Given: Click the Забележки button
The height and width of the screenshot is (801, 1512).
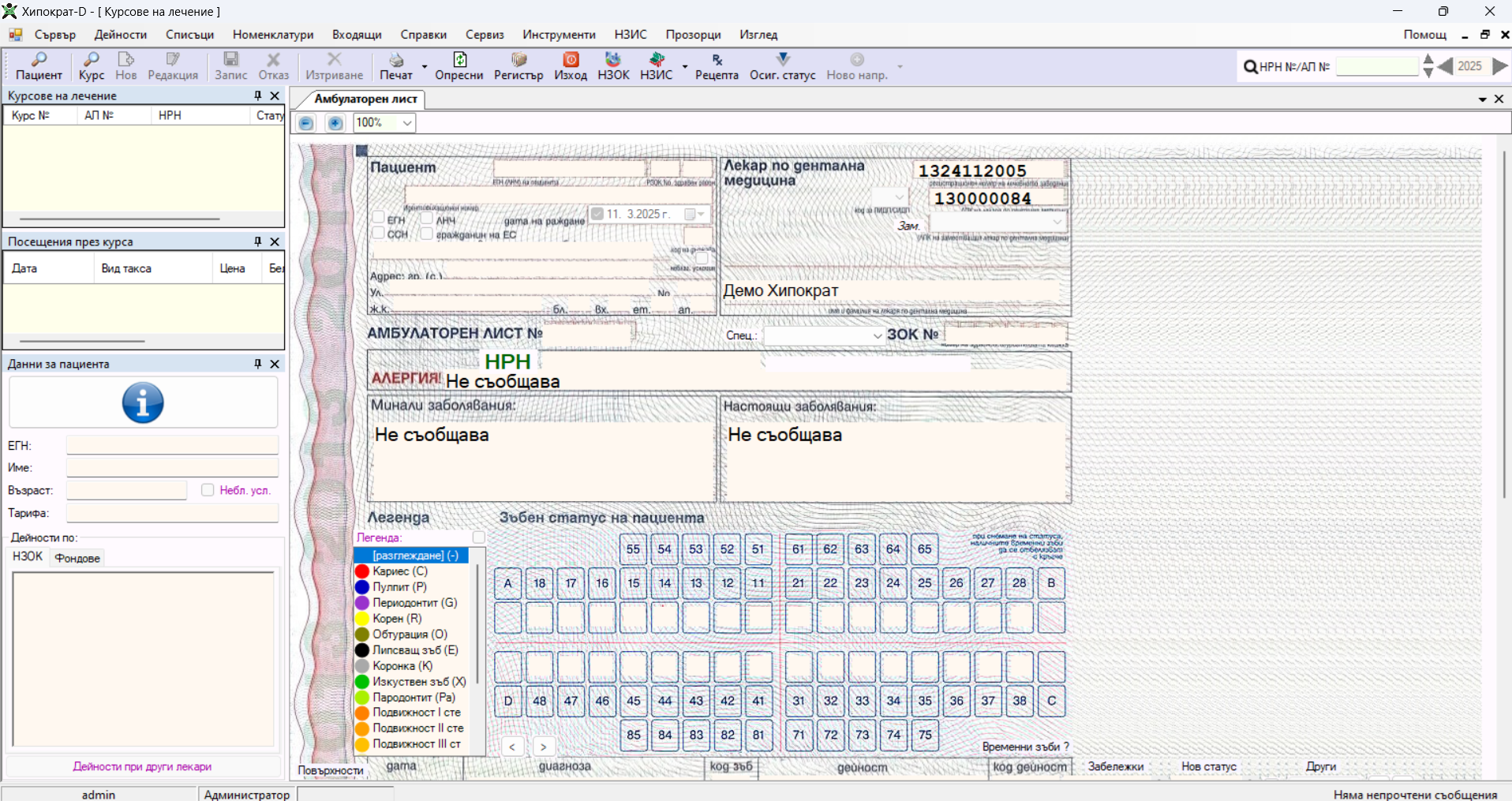Looking at the screenshot, I should pyautogui.click(x=1115, y=766).
